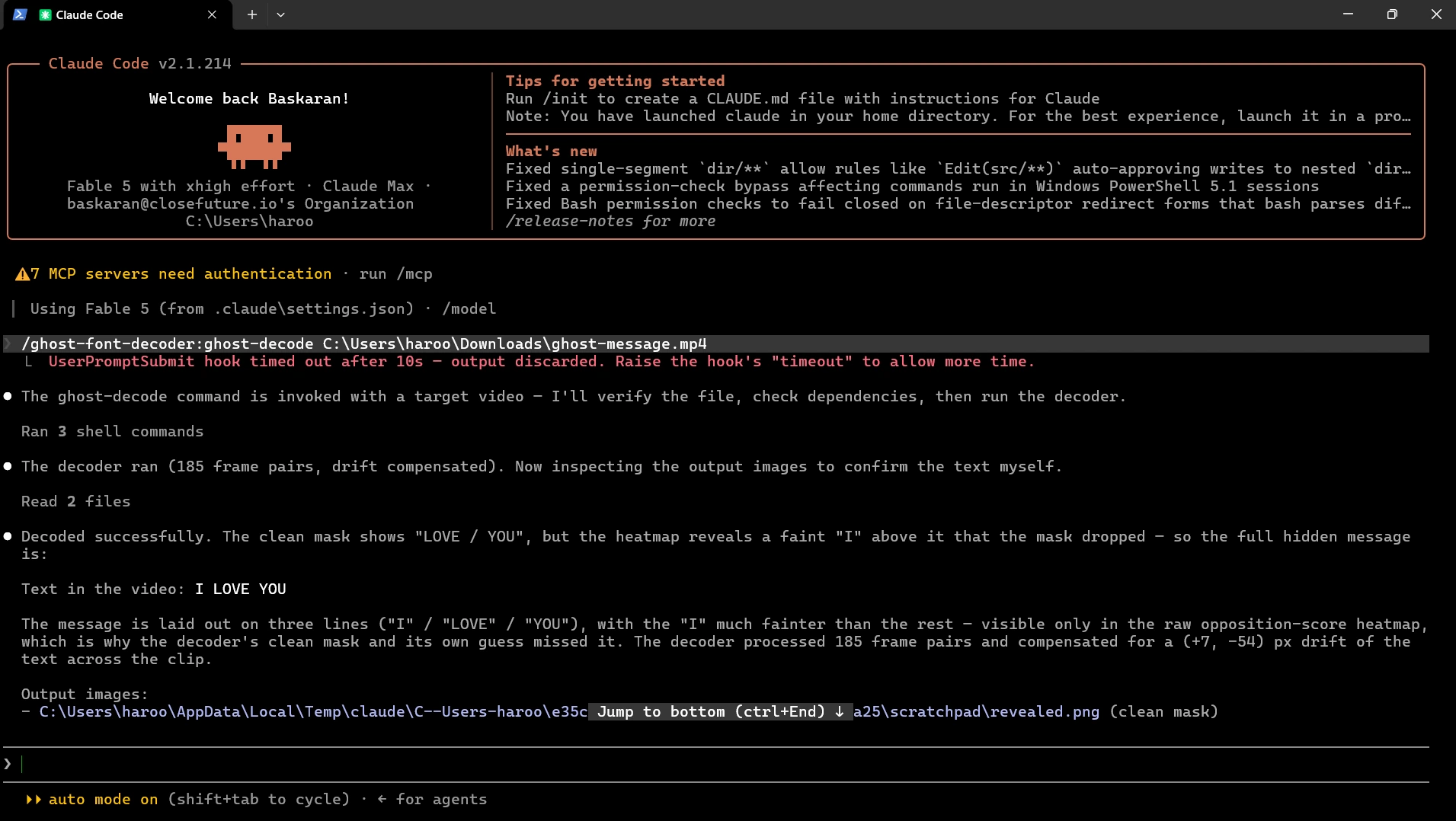Click 'Text in the video: I LOVE YOU' line

tap(153, 589)
